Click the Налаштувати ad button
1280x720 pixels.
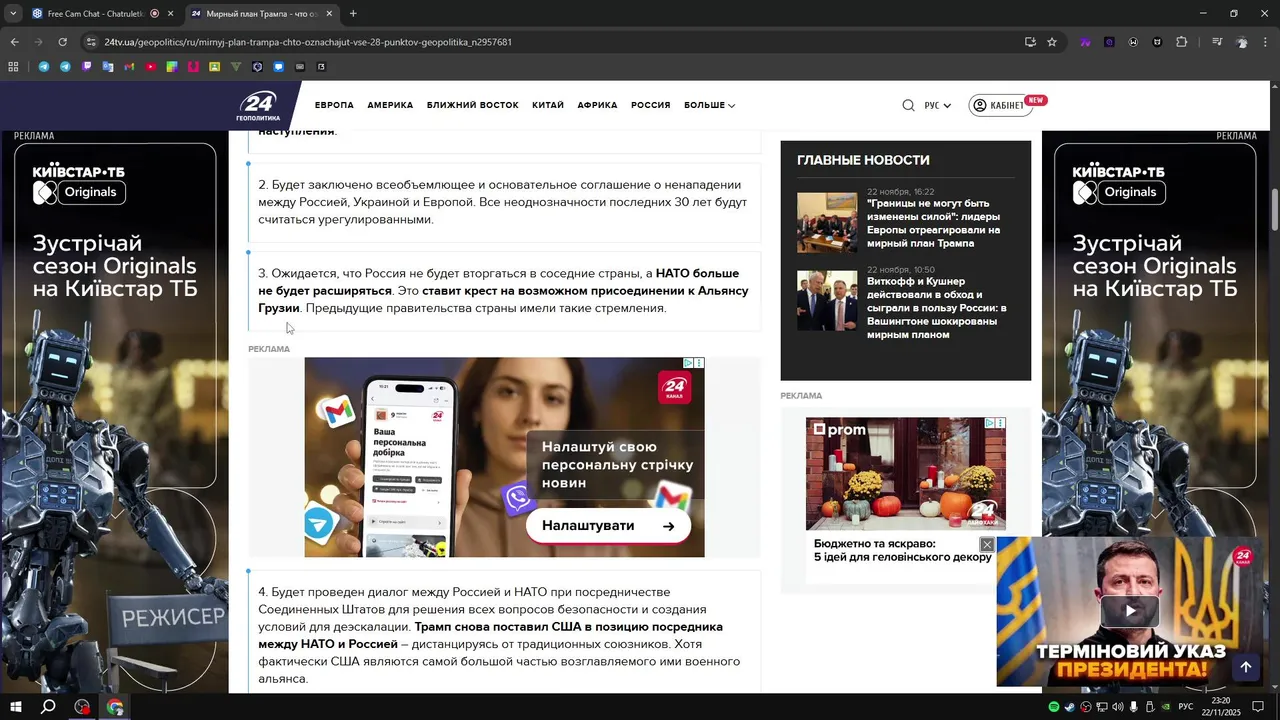pyautogui.click(x=608, y=526)
